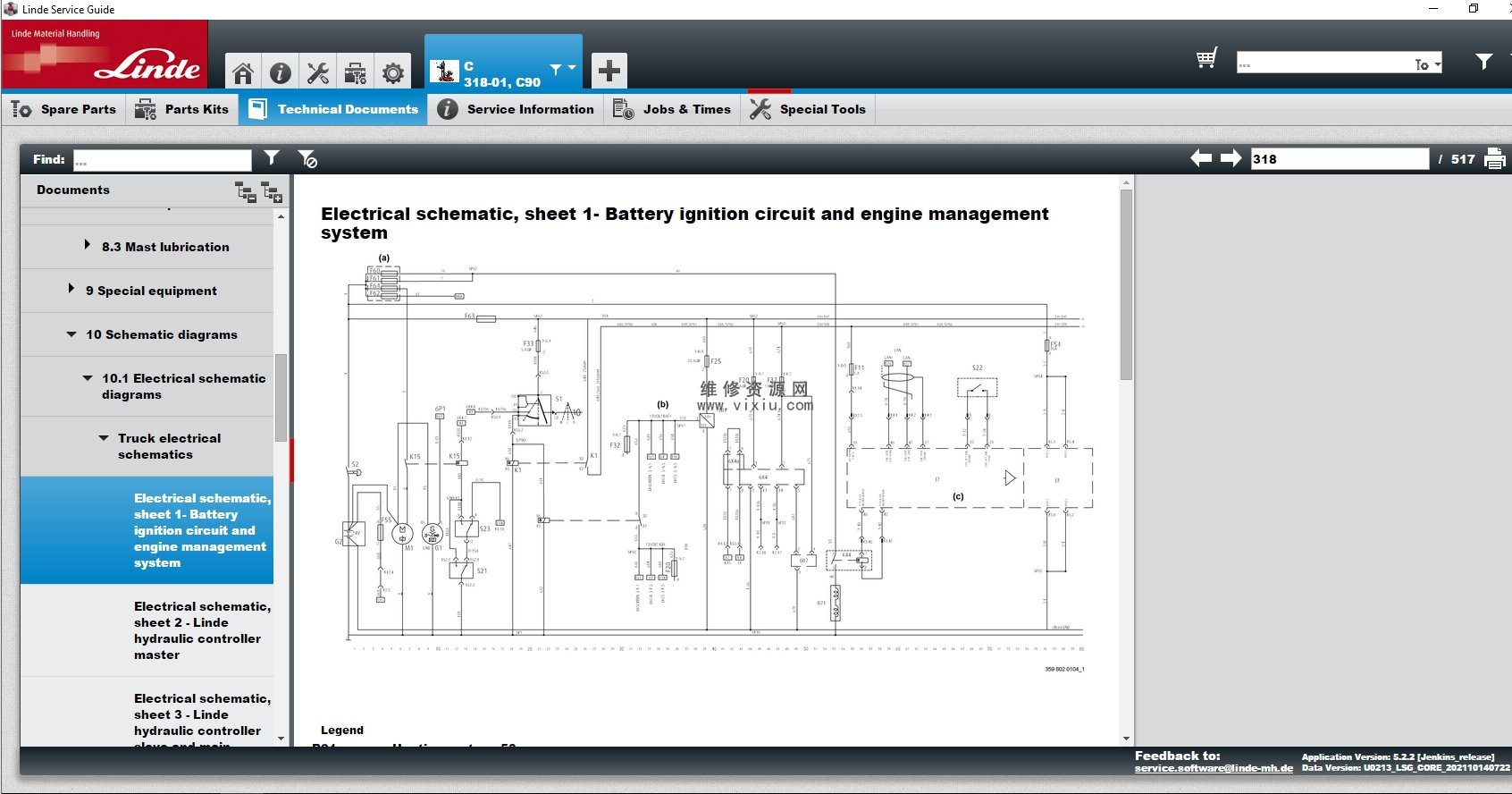Open Service Information tab

[x=516, y=109]
